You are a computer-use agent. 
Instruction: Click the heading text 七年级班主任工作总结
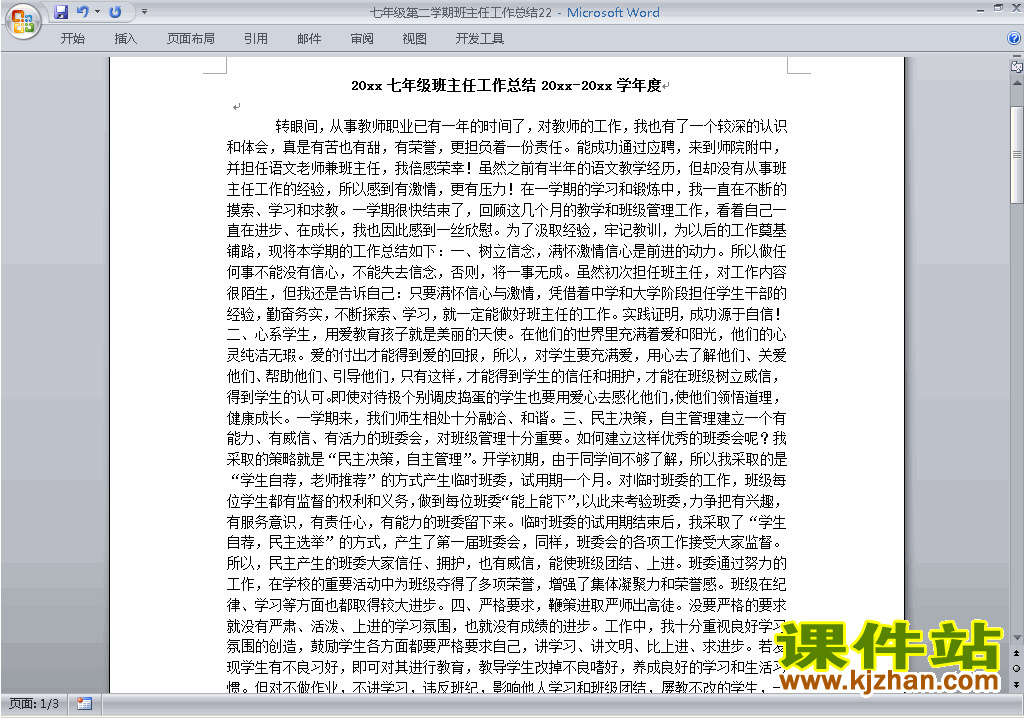(461, 86)
